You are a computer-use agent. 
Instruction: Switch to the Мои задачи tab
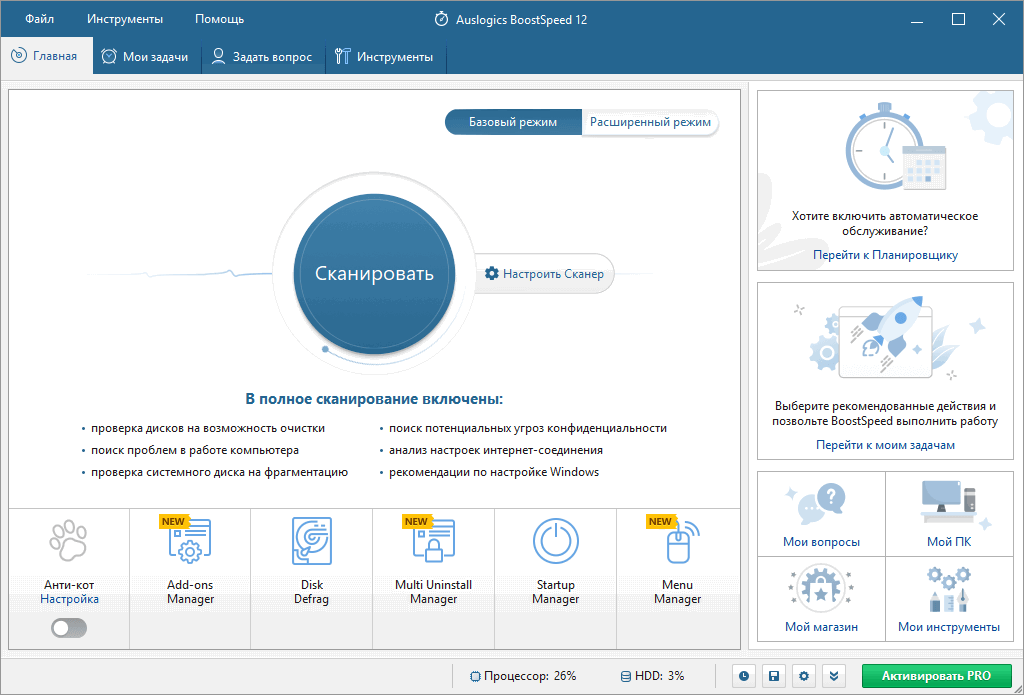147,57
